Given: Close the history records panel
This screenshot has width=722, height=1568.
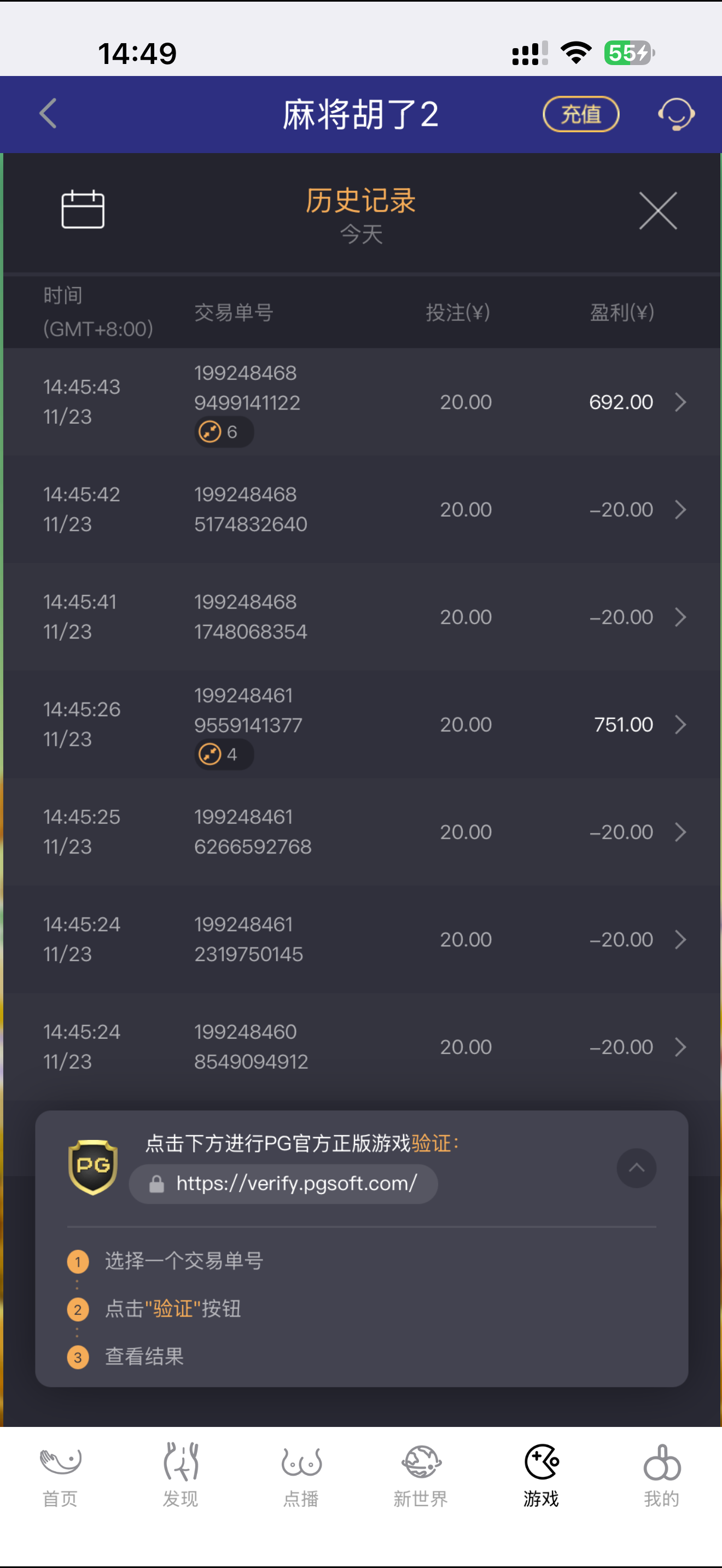Looking at the screenshot, I should (657, 210).
